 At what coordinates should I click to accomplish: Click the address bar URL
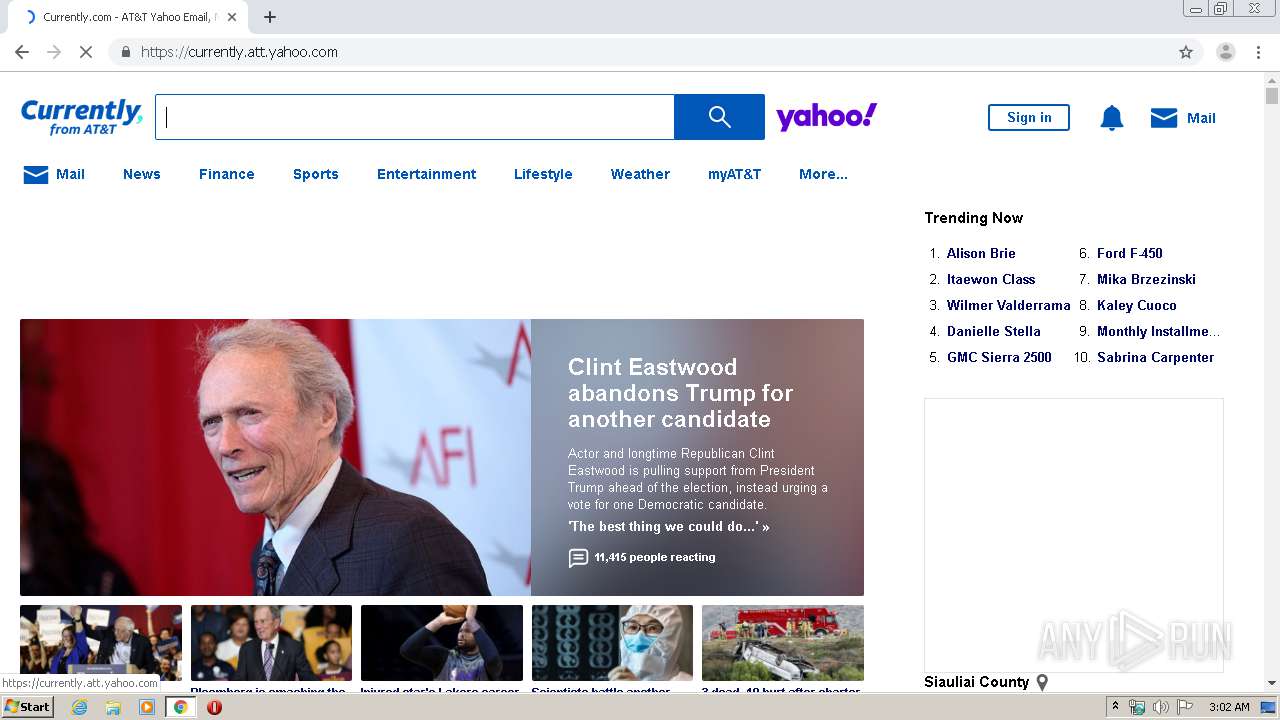pos(239,52)
